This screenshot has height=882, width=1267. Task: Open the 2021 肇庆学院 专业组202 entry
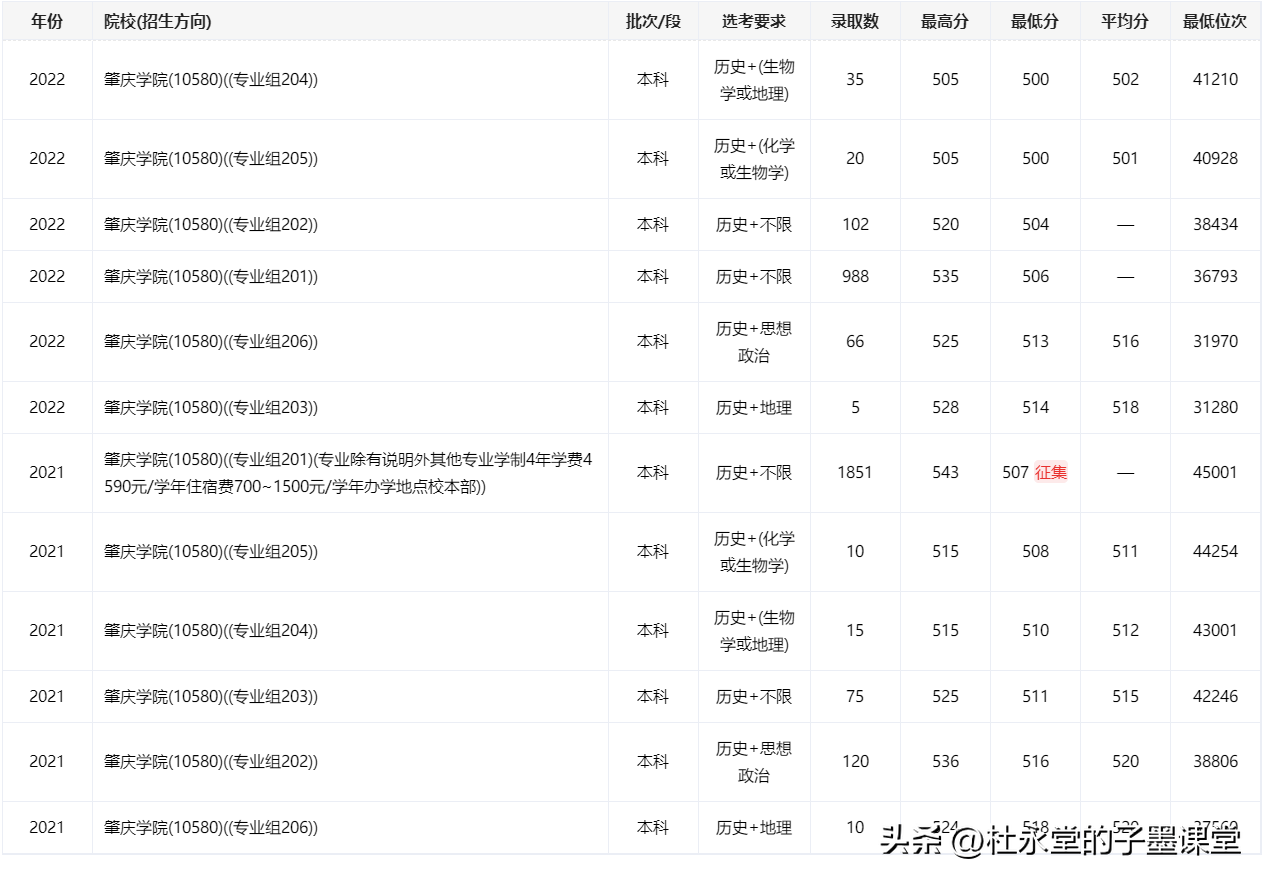coord(211,761)
